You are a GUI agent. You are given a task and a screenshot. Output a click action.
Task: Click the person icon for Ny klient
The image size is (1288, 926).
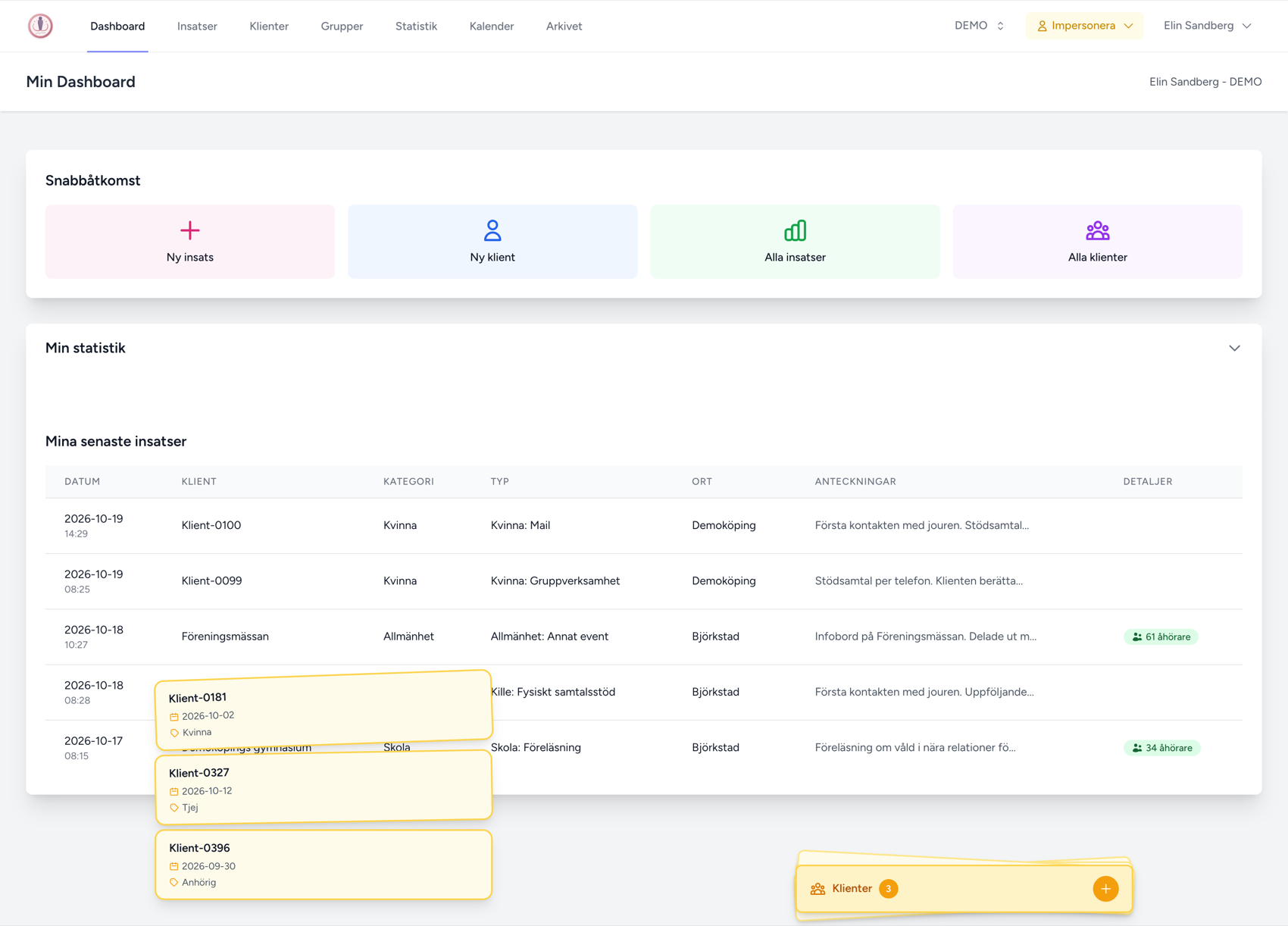coord(492,230)
